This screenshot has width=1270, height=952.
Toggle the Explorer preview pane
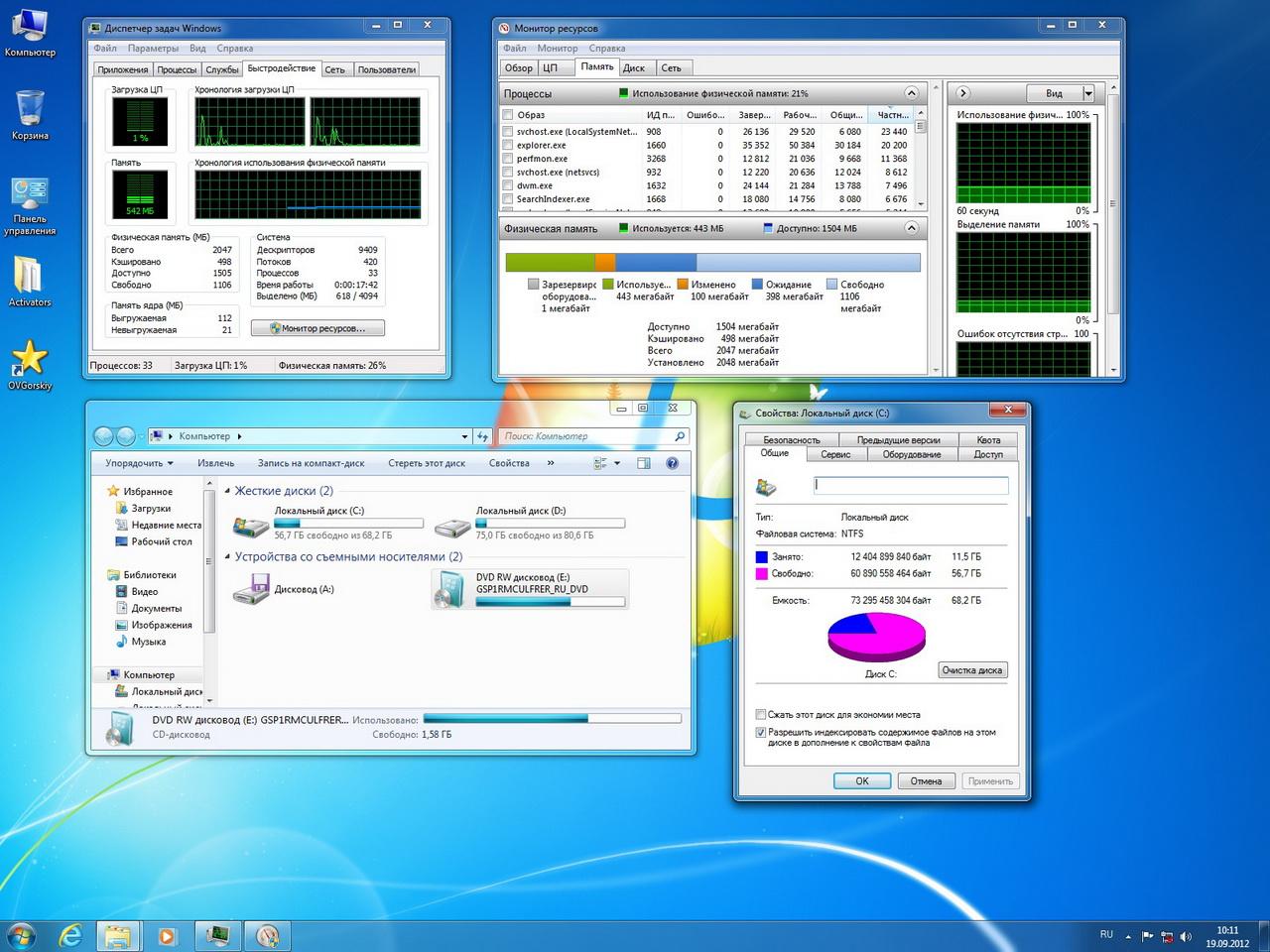(644, 463)
